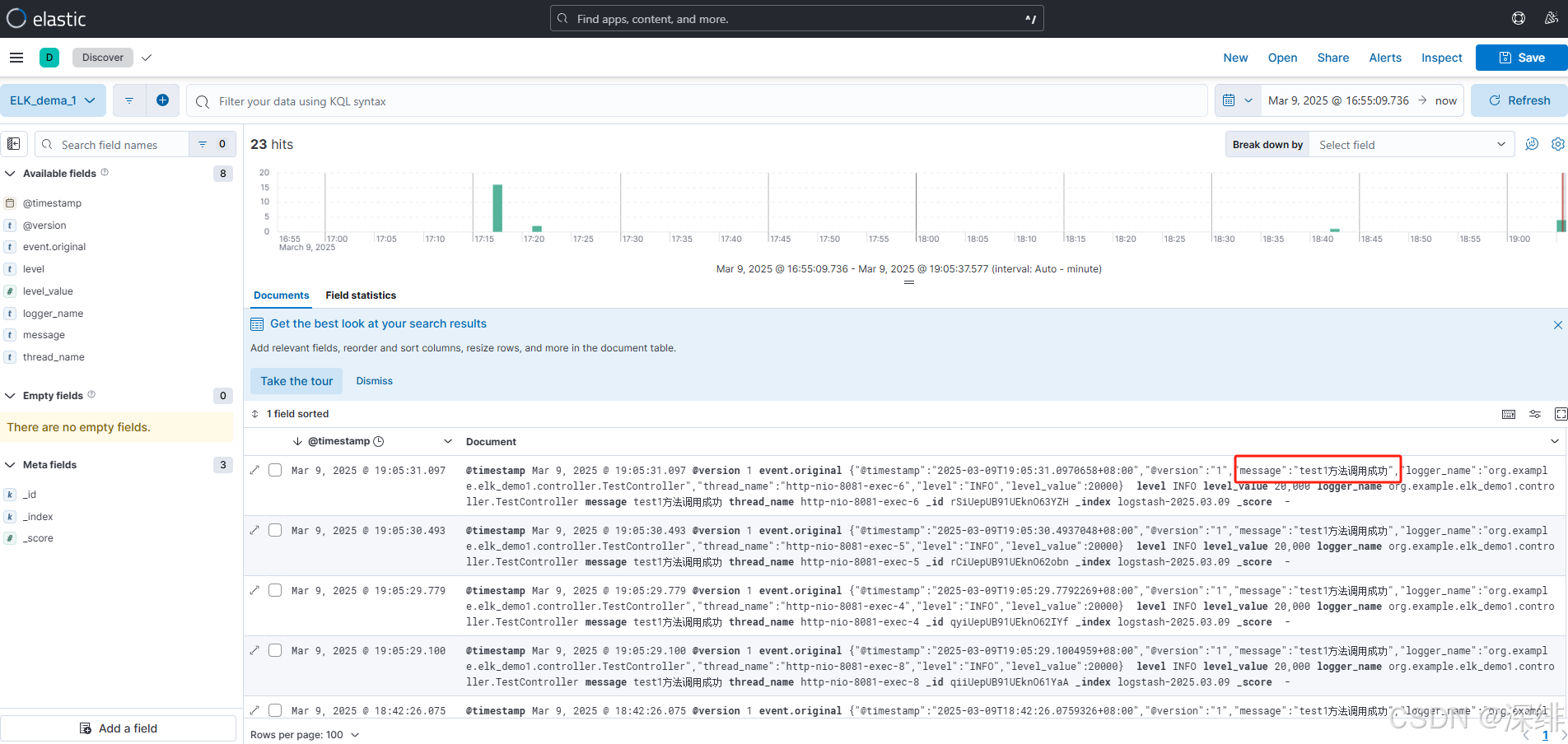Open the calendar quick date menu
This screenshot has width=1568, height=744.
click(x=1237, y=100)
